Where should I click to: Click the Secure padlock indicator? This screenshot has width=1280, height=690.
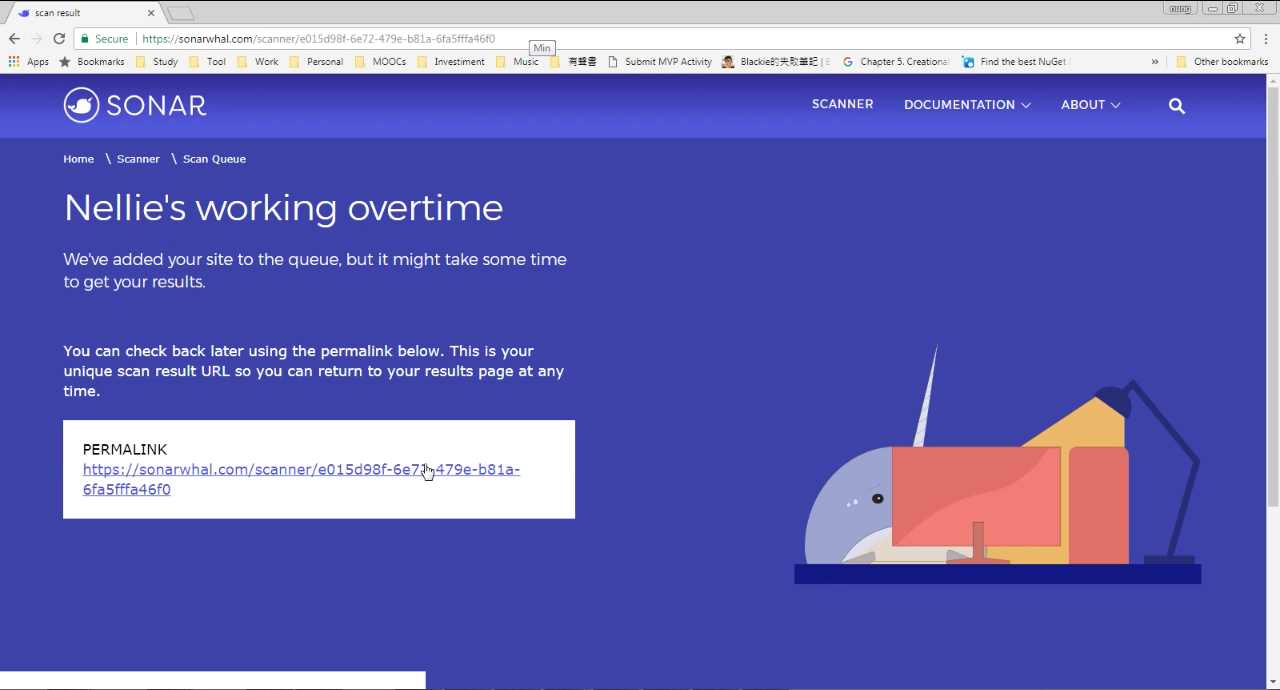(105, 39)
